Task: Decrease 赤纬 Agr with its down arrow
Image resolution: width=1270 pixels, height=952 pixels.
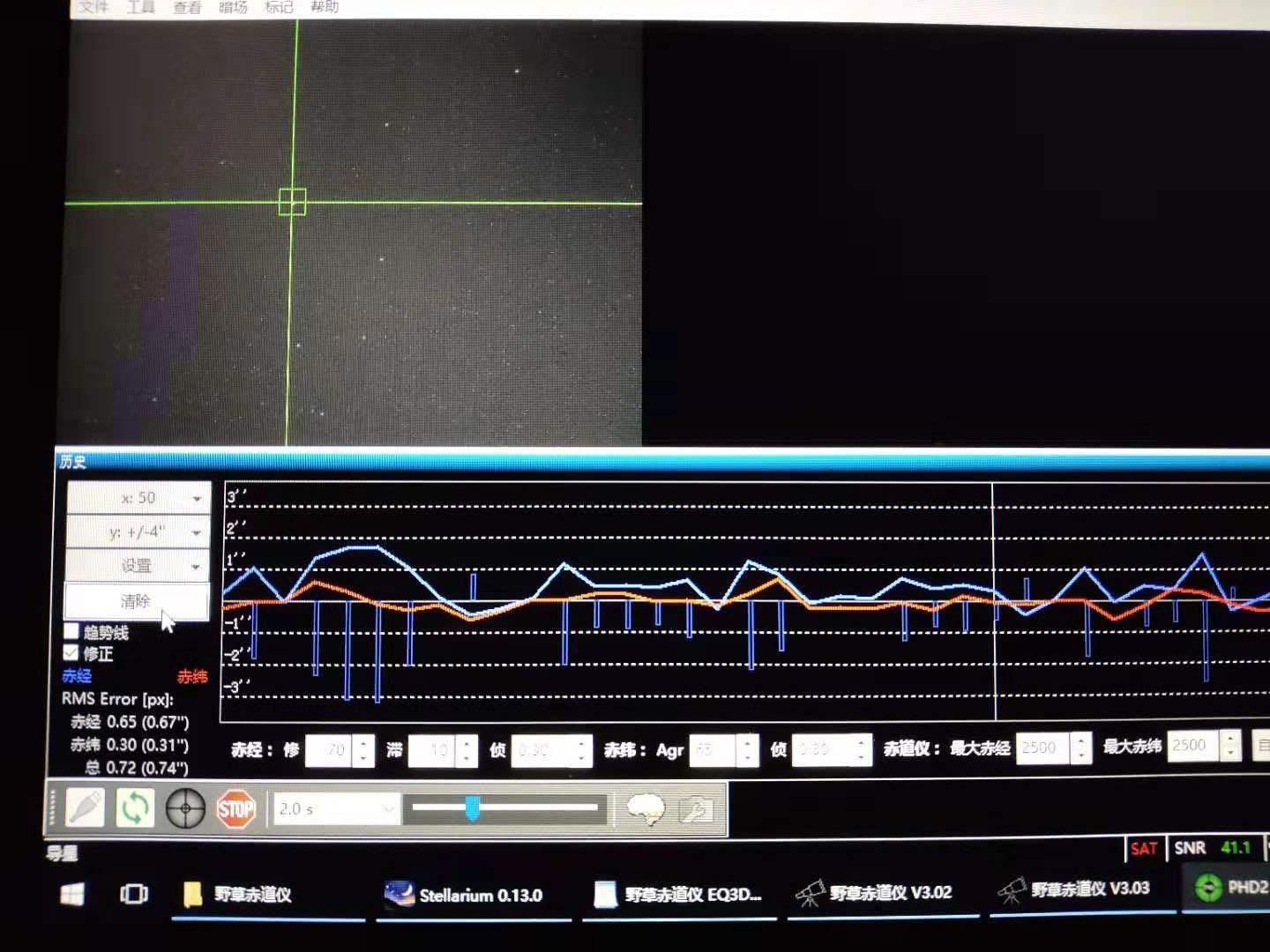Action: coord(748,758)
